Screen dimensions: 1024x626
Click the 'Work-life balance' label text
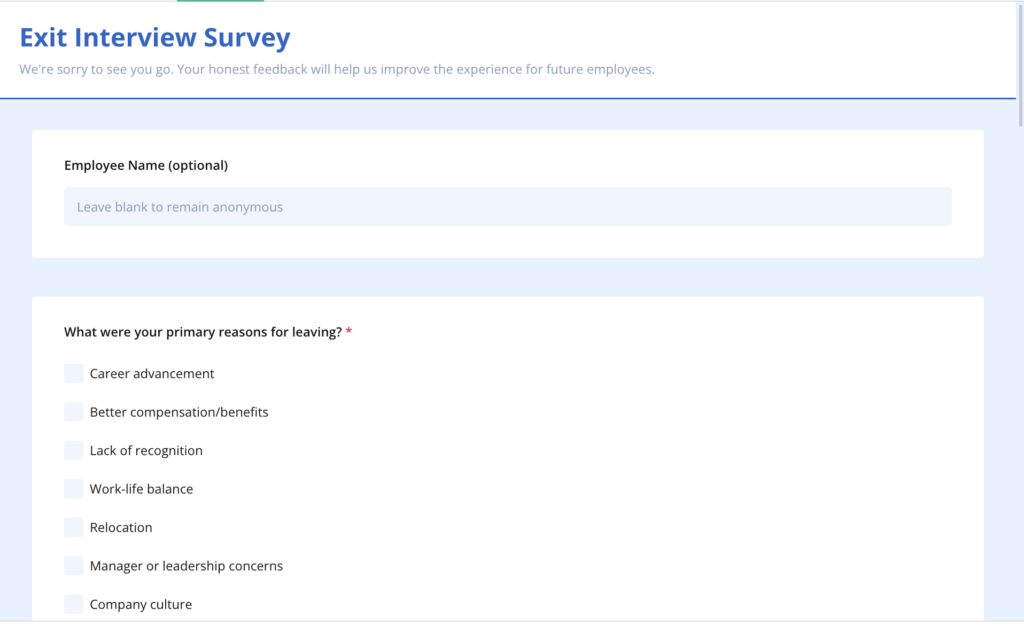(x=141, y=489)
